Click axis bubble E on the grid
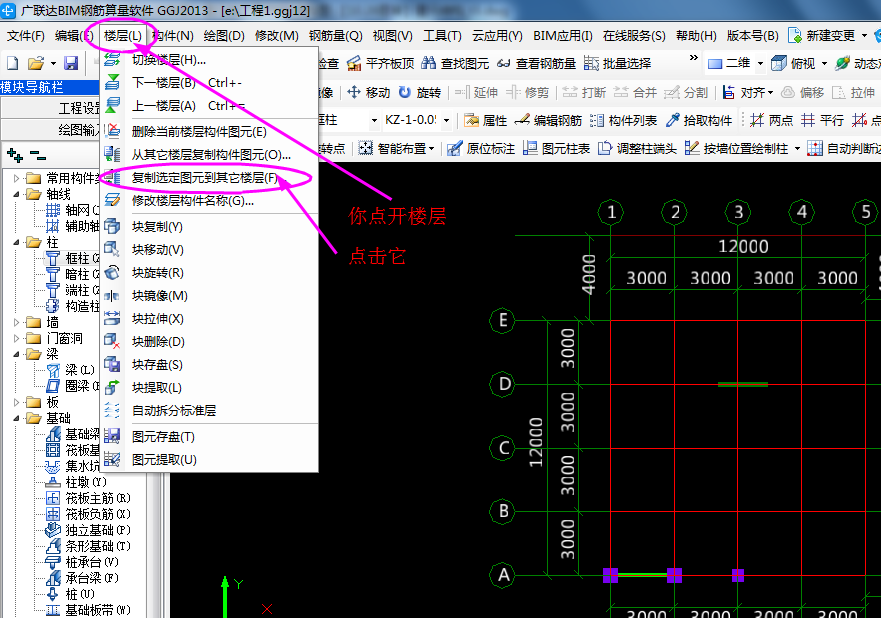 (502, 320)
